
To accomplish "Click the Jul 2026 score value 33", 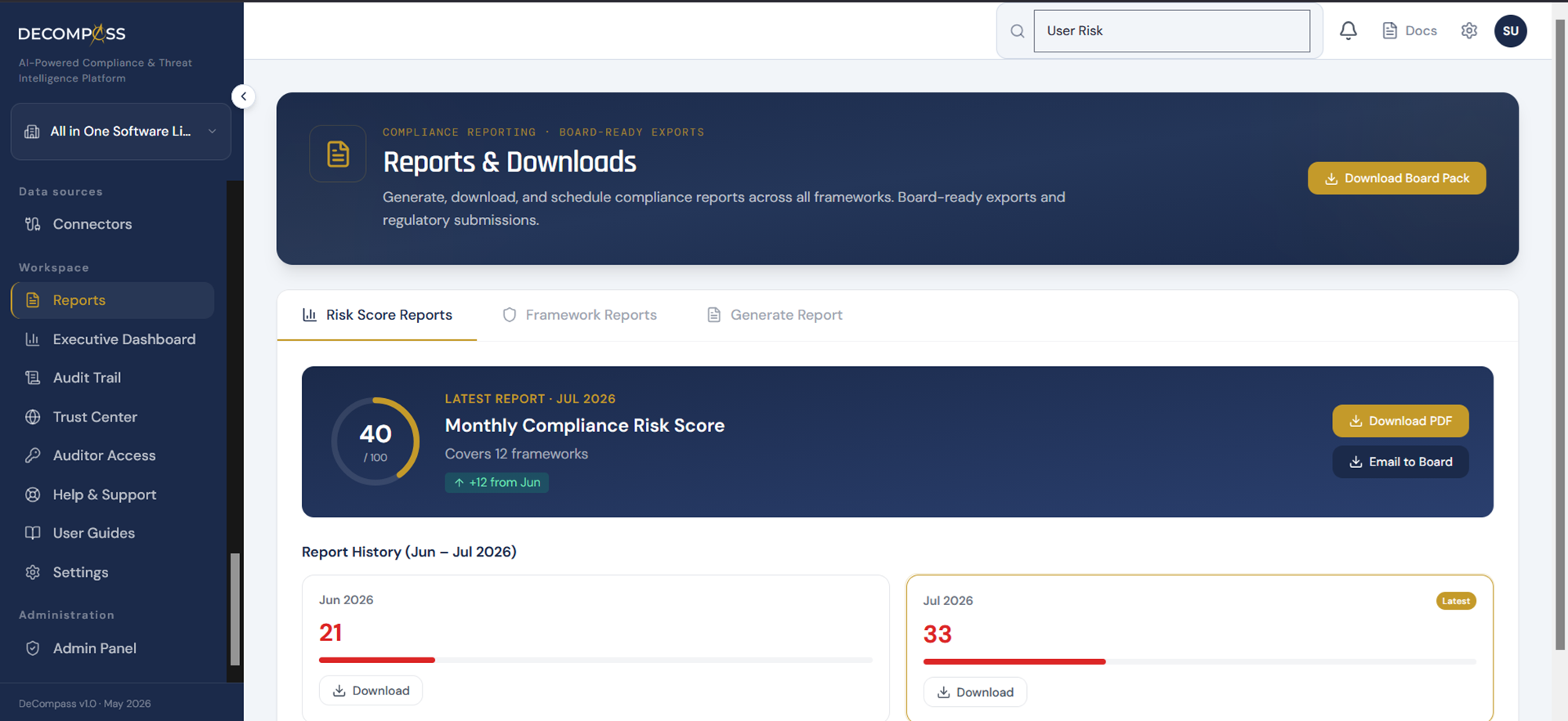I will pos(938,634).
